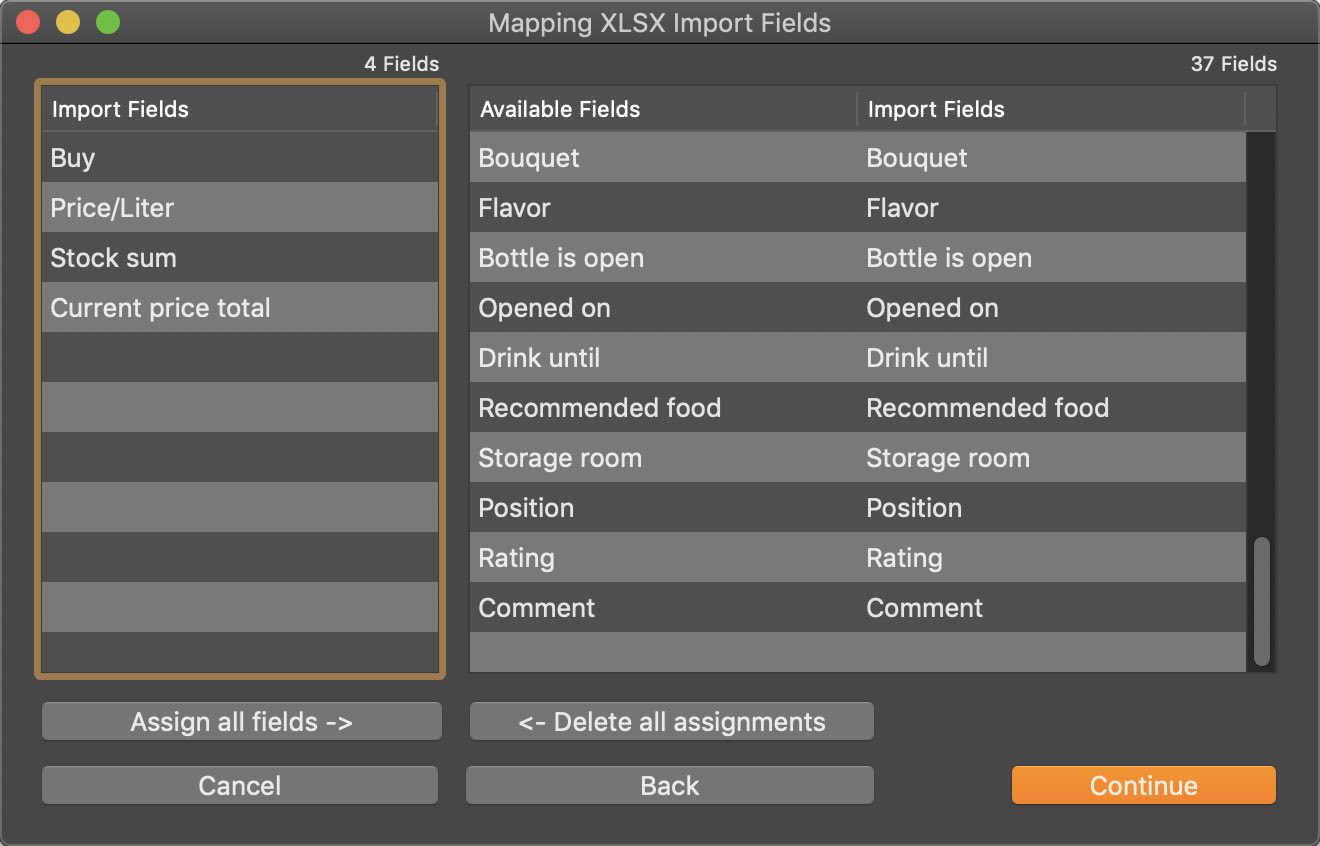Click the Available Fields column header
Screen dimensions: 1320x846
662,110
